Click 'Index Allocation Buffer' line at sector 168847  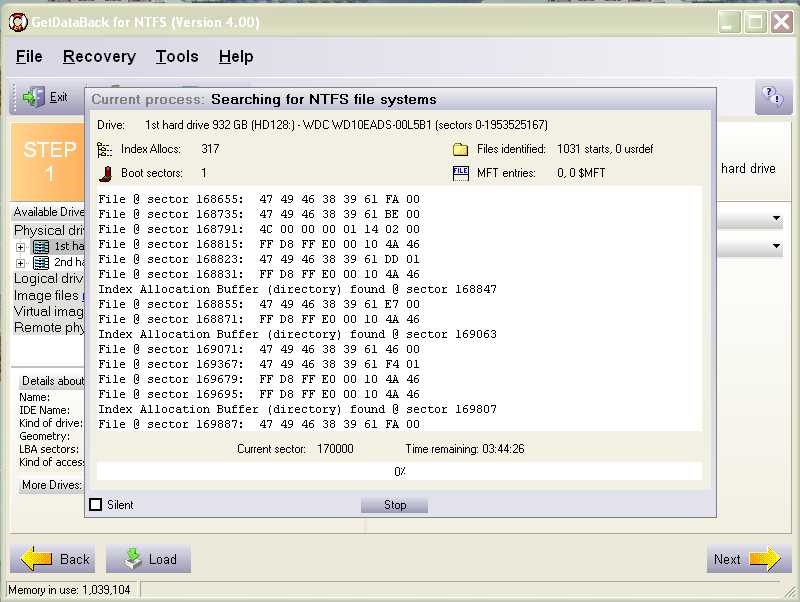(x=297, y=289)
